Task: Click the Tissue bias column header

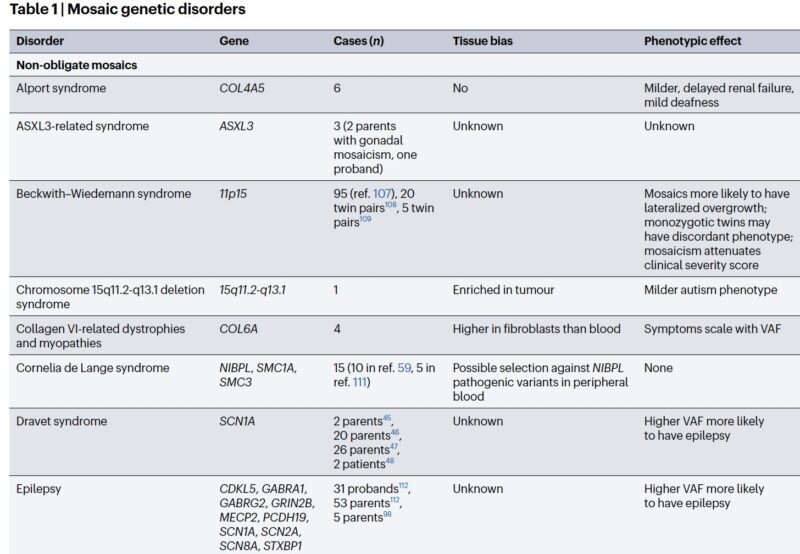Action: click(x=483, y=41)
